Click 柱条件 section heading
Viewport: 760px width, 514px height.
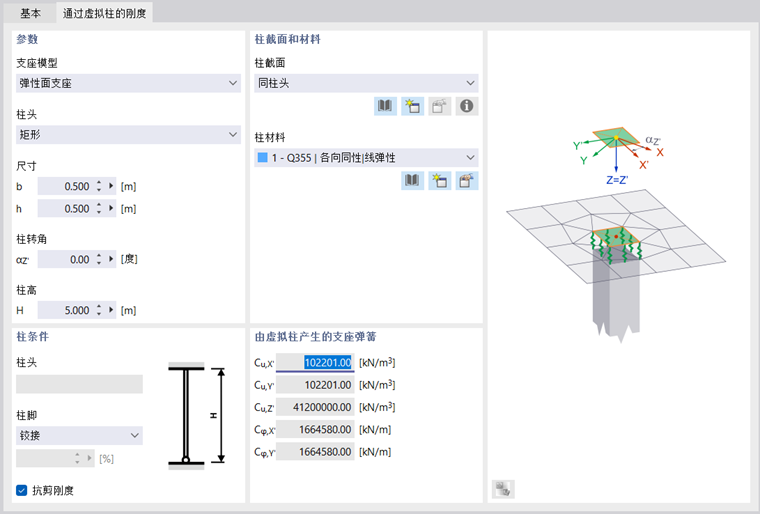click(x=32, y=337)
